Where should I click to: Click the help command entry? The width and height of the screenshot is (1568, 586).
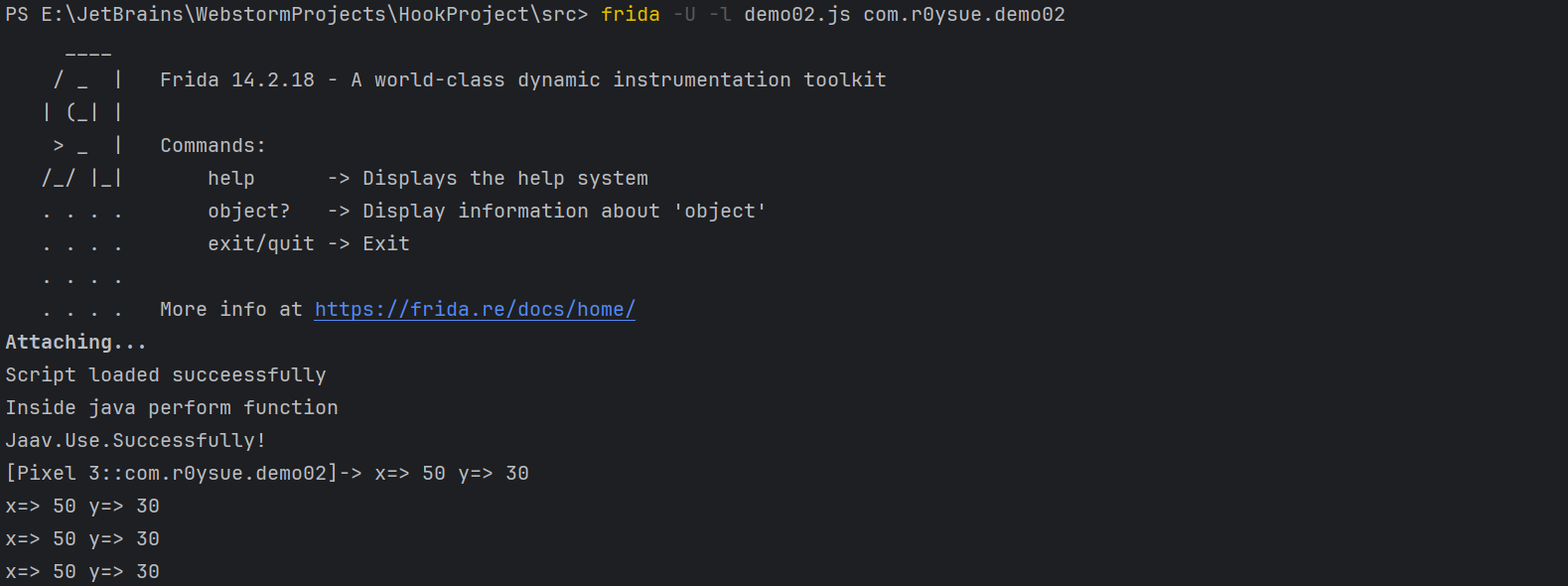[x=231, y=179]
